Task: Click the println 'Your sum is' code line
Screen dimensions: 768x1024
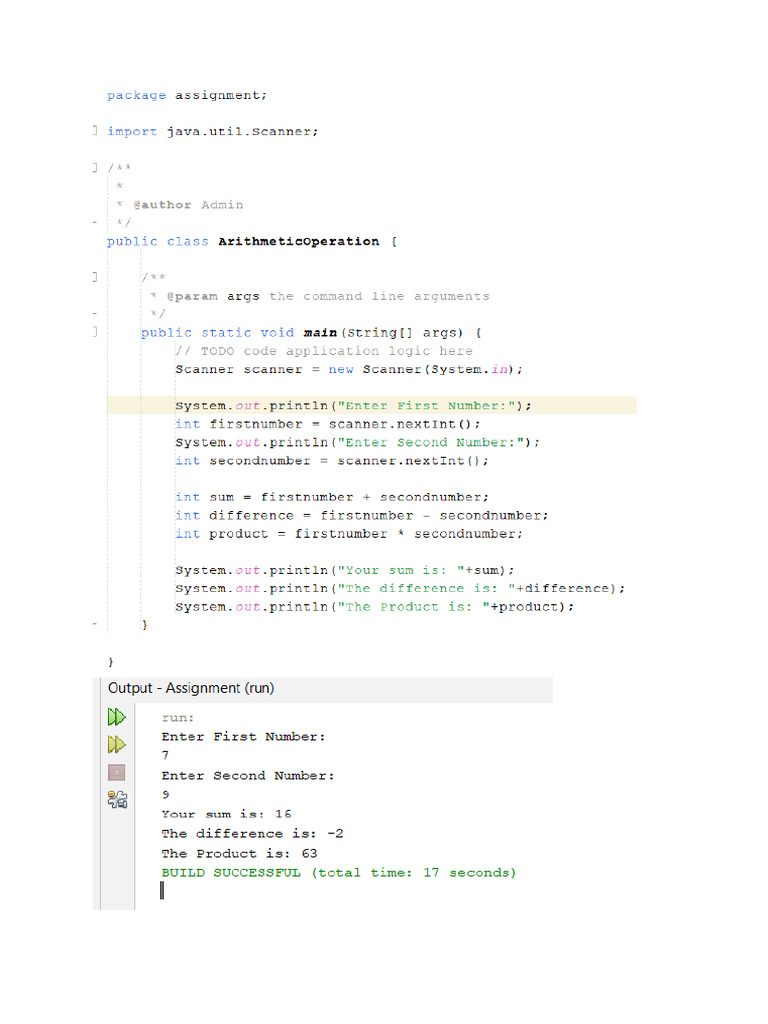Action: (345, 570)
